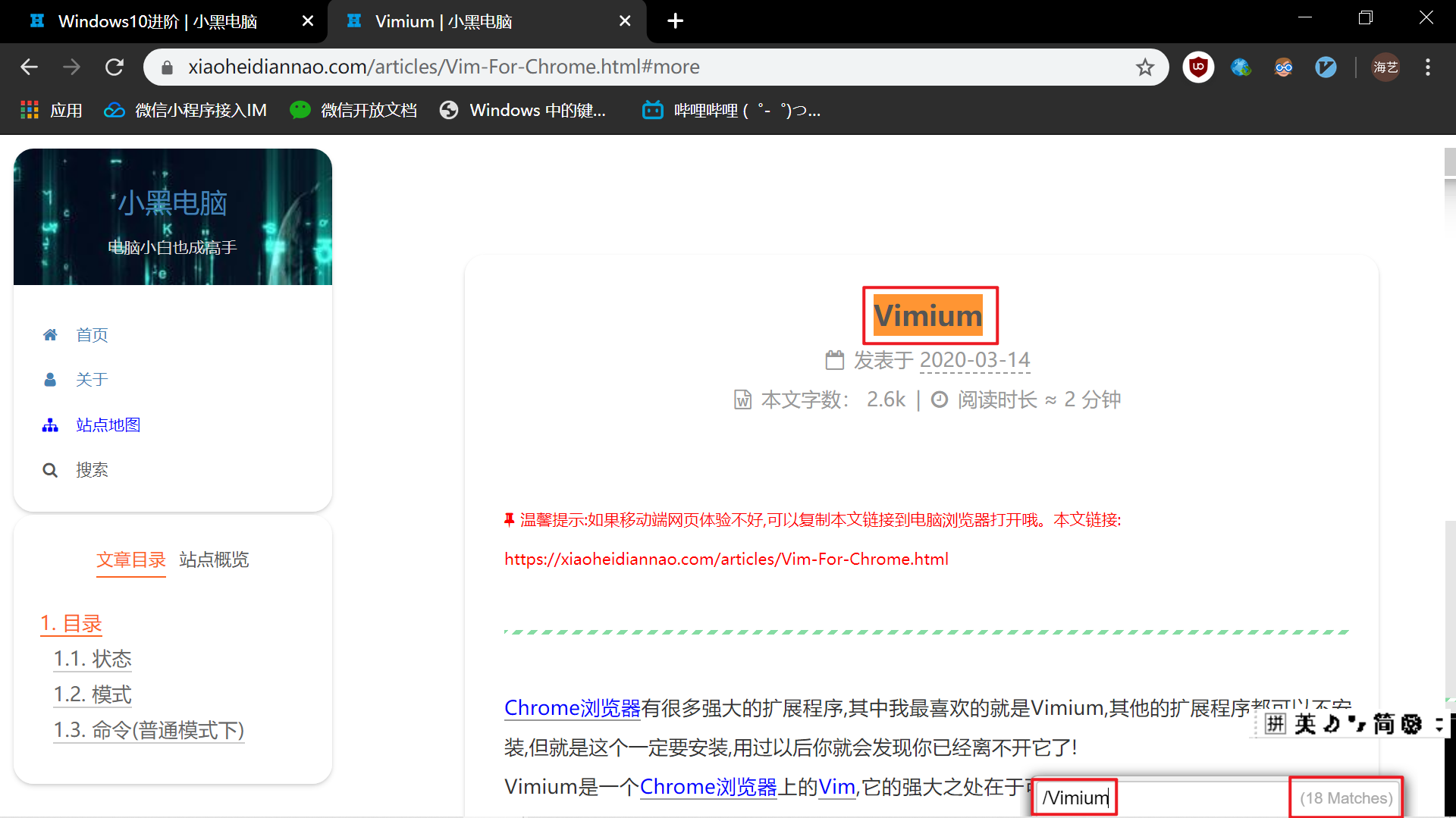Click the blue Vimium extension icon

[1326, 67]
